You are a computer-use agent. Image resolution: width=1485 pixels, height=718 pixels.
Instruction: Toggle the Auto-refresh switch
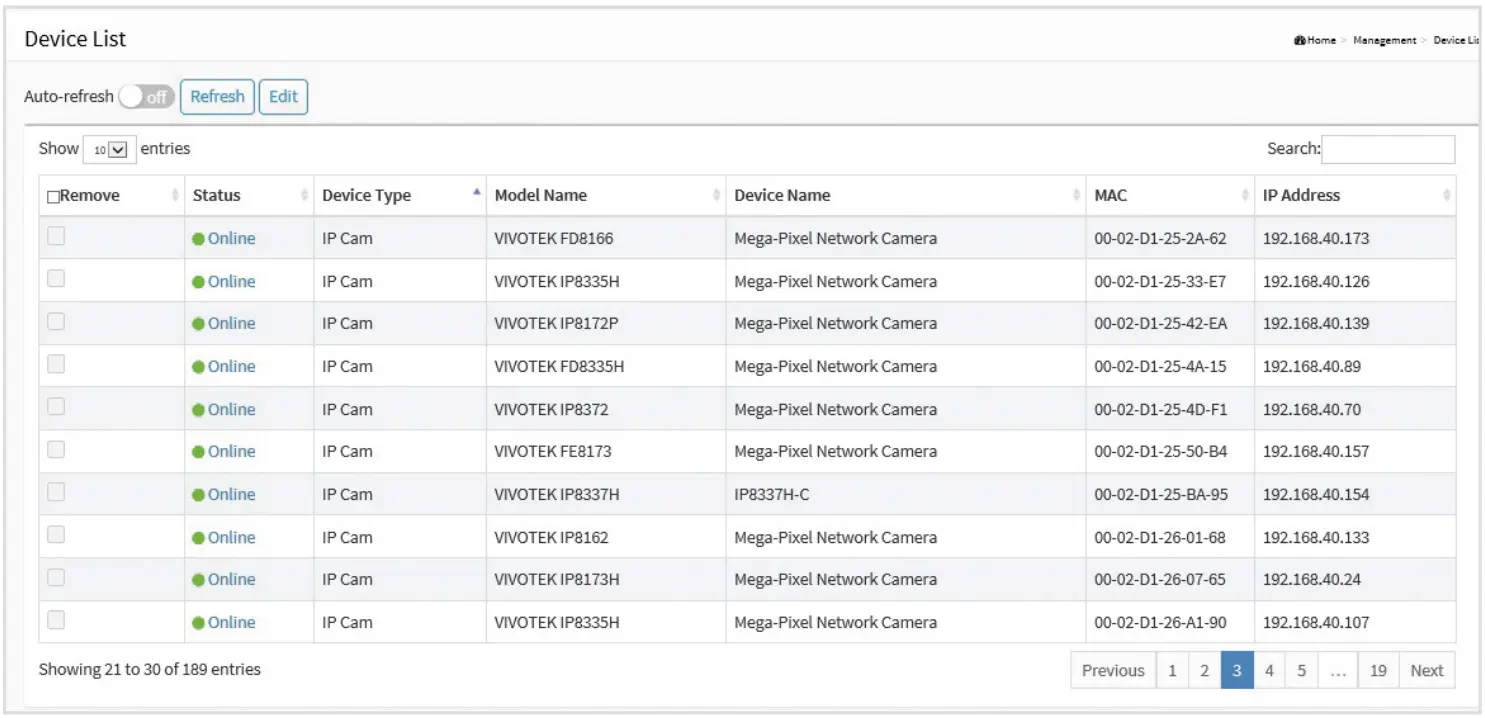(146, 97)
